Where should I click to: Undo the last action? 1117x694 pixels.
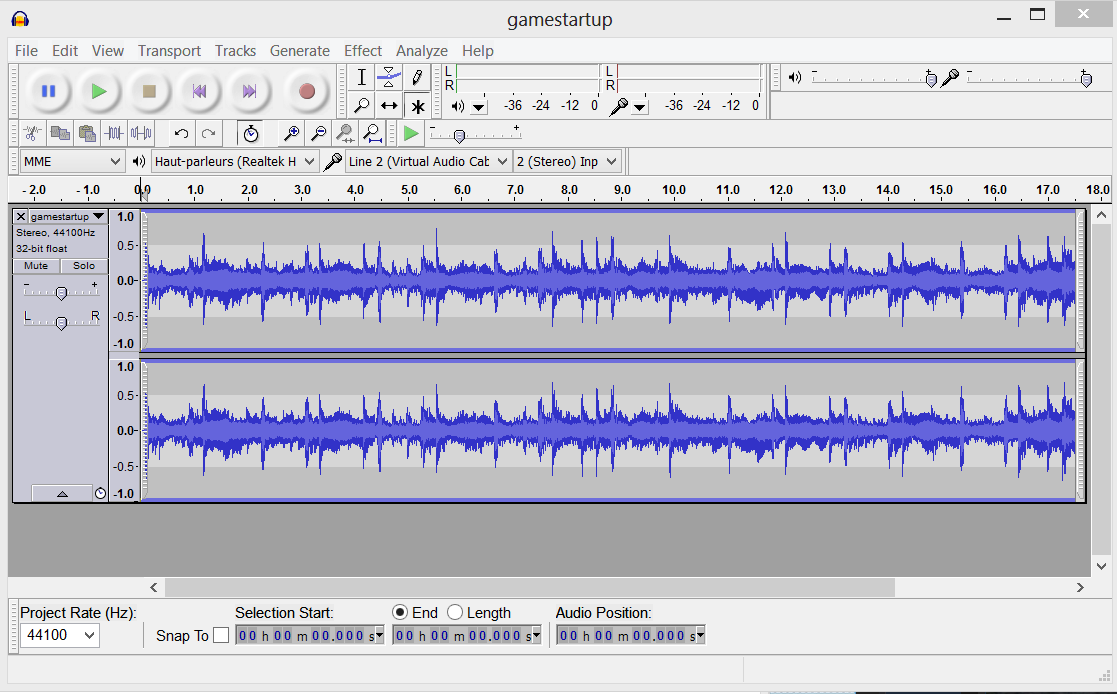click(182, 133)
